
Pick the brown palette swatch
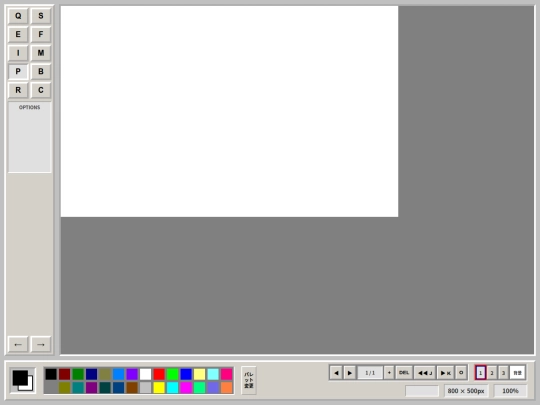tap(132, 387)
